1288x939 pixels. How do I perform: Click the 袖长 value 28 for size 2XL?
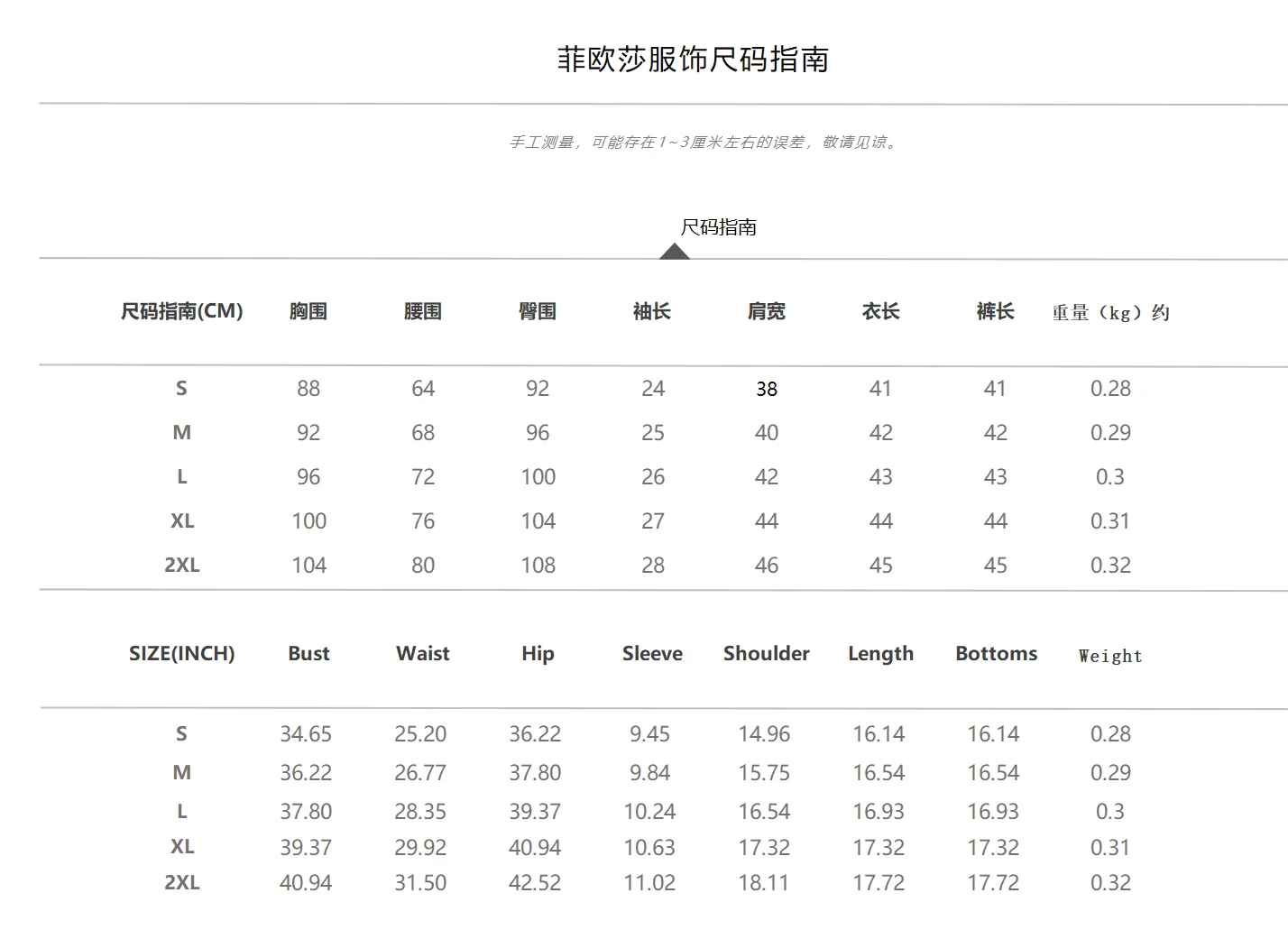point(653,566)
